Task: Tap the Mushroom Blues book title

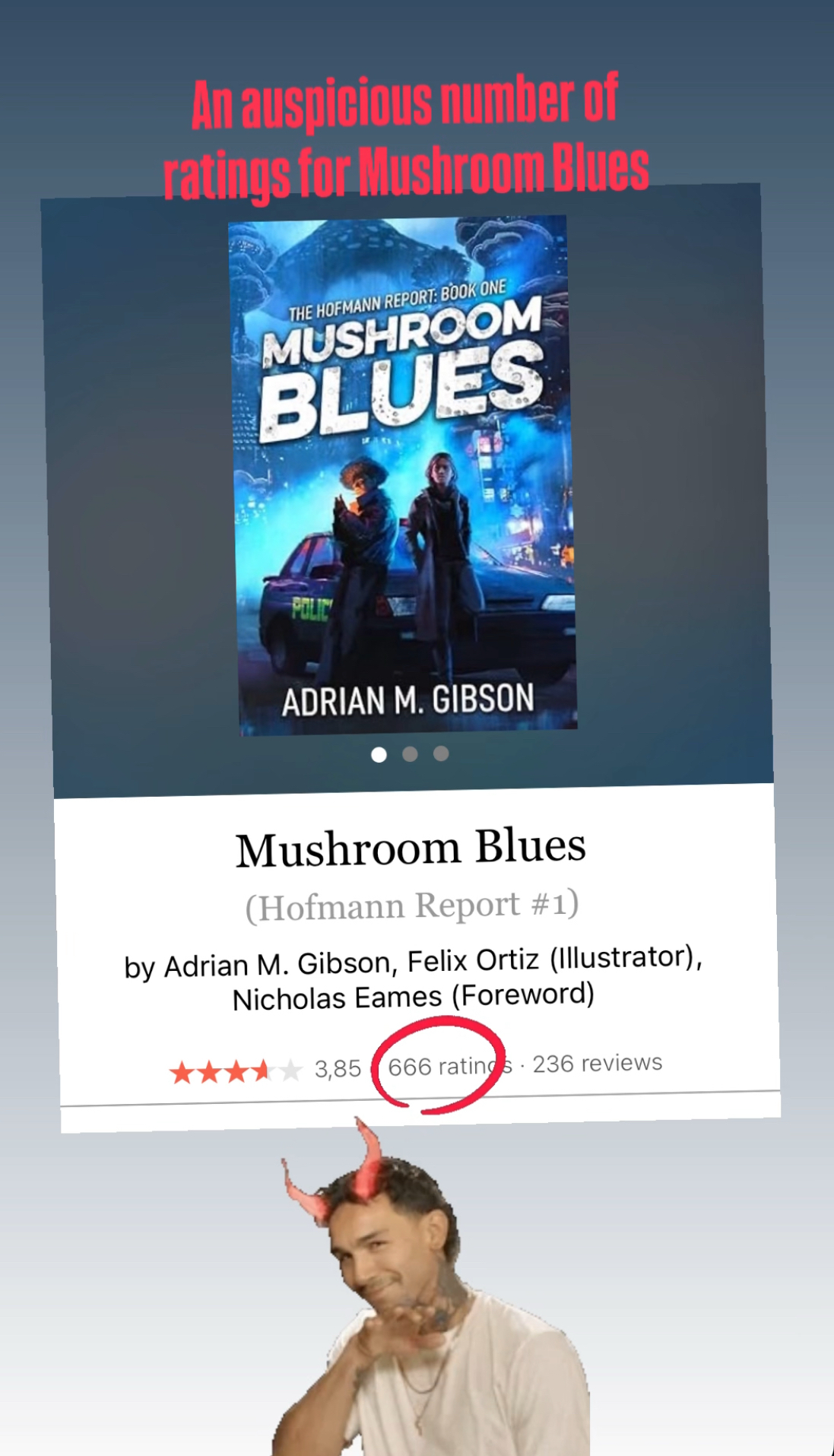Action: coord(411,847)
